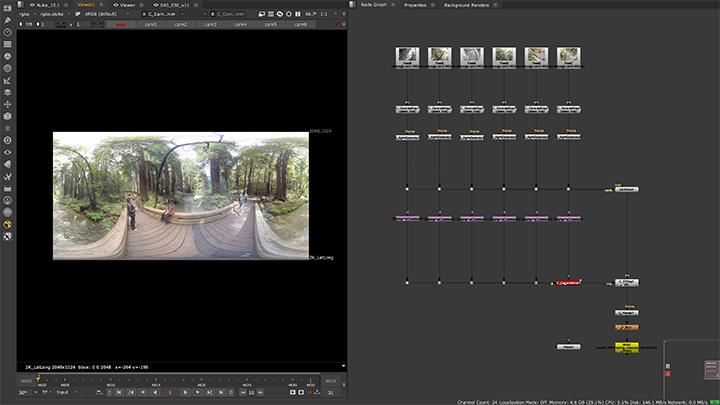Expand the sRGB (default) colorspace dropdown
The width and height of the screenshot is (720, 405).
(x=105, y=14)
